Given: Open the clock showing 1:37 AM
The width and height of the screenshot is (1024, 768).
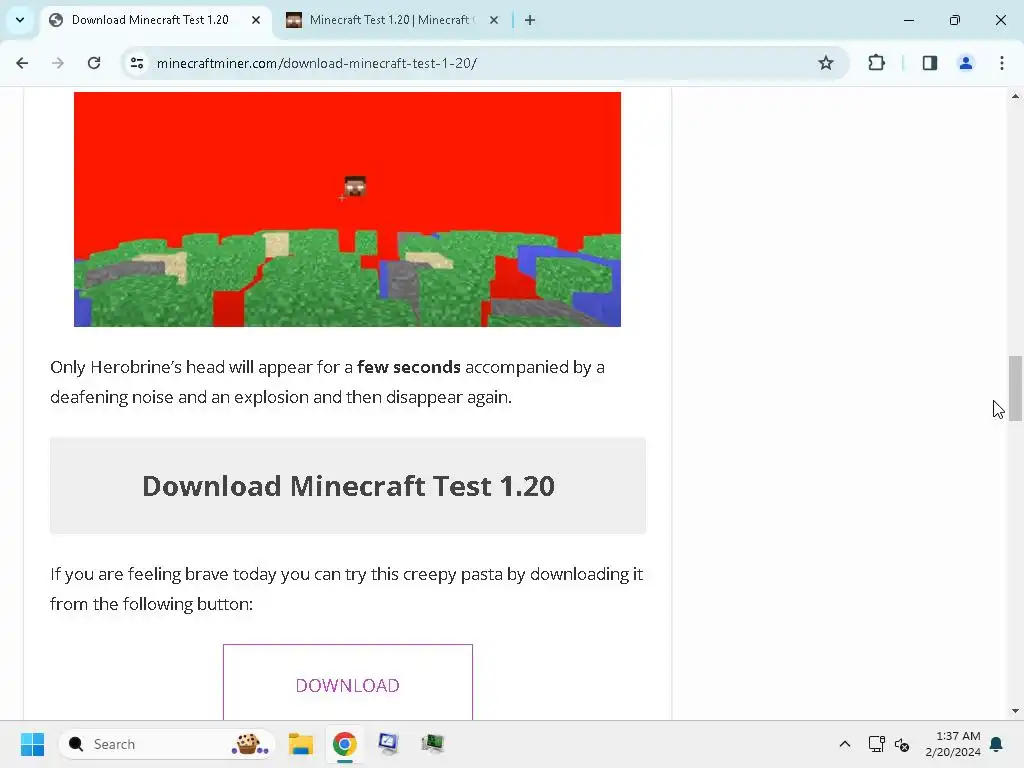Looking at the screenshot, I should point(953,744).
